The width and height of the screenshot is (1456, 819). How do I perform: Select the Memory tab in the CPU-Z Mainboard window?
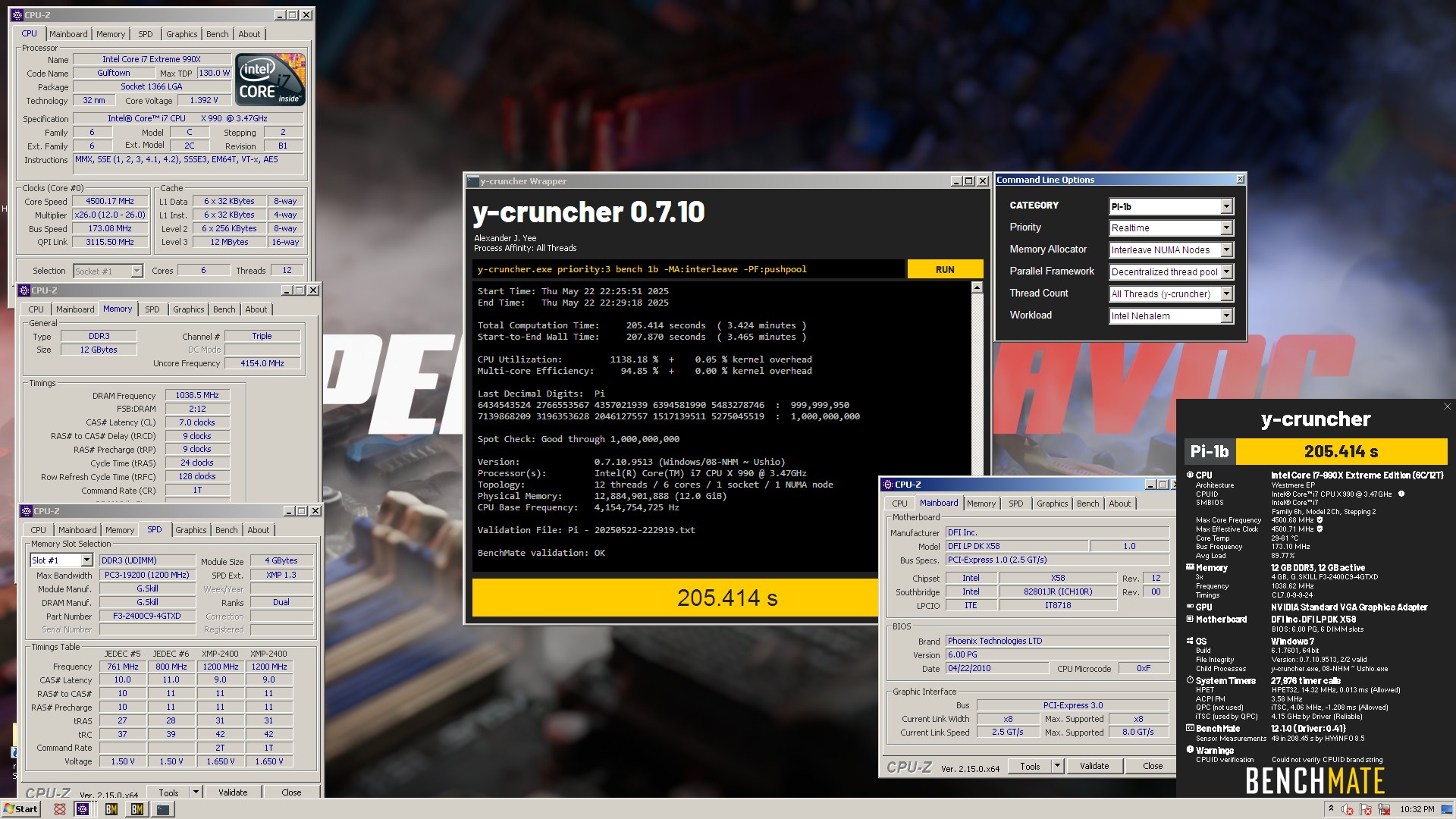981,504
